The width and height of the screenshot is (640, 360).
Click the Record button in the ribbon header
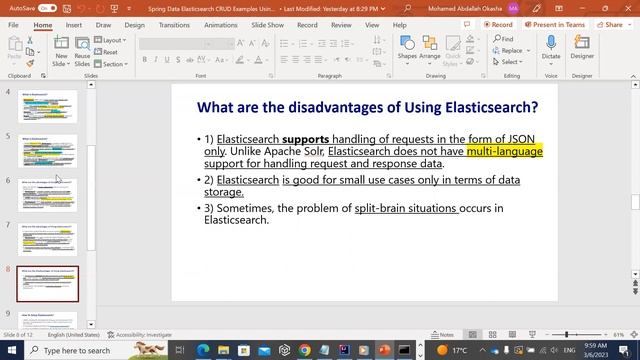point(498,24)
